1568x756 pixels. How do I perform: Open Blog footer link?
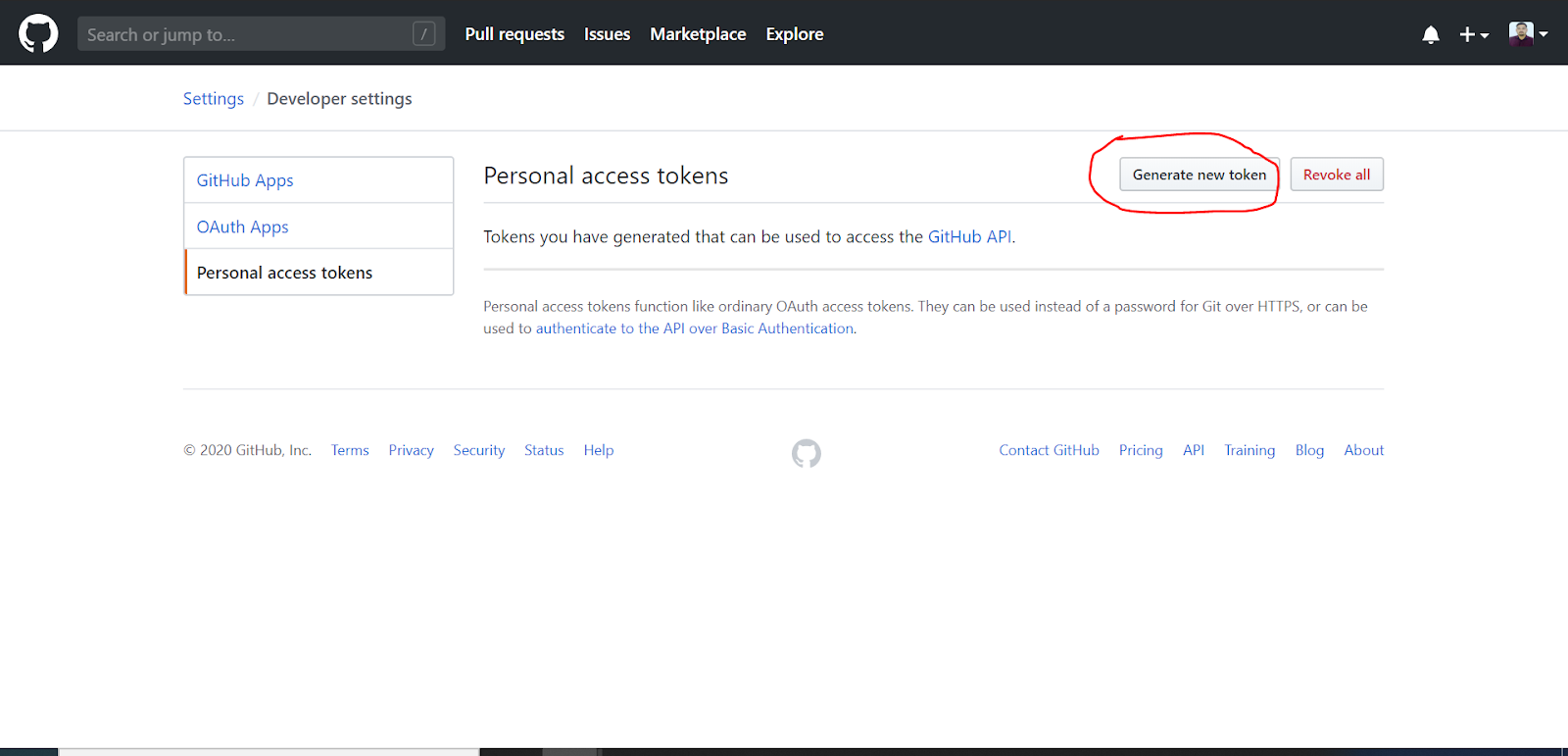click(1309, 450)
